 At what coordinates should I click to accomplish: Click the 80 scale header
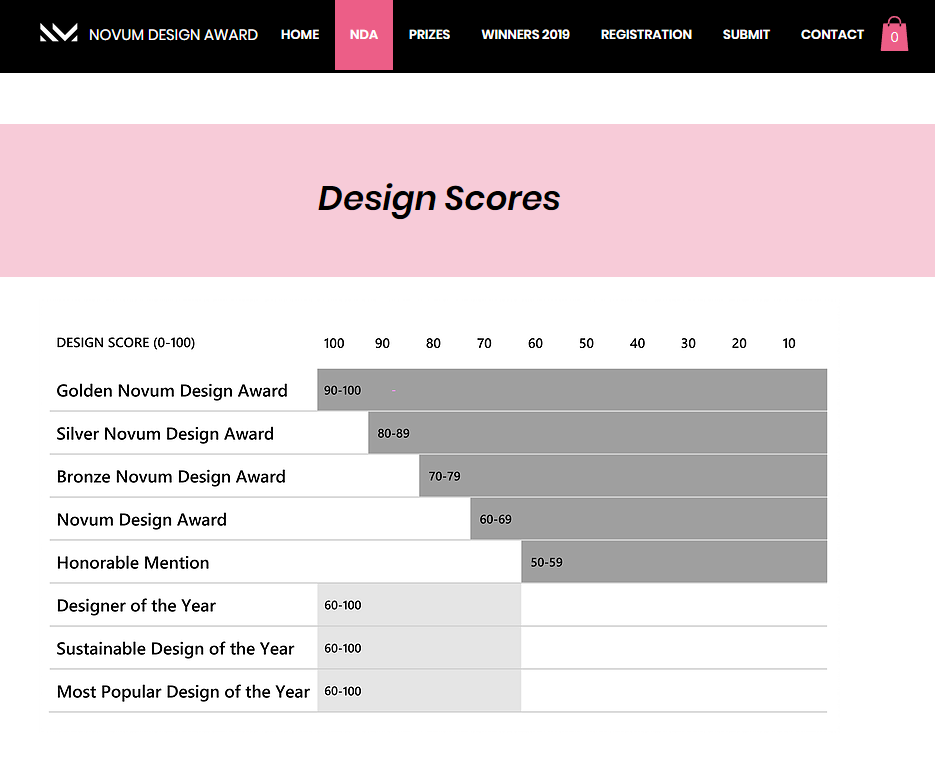[434, 343]
